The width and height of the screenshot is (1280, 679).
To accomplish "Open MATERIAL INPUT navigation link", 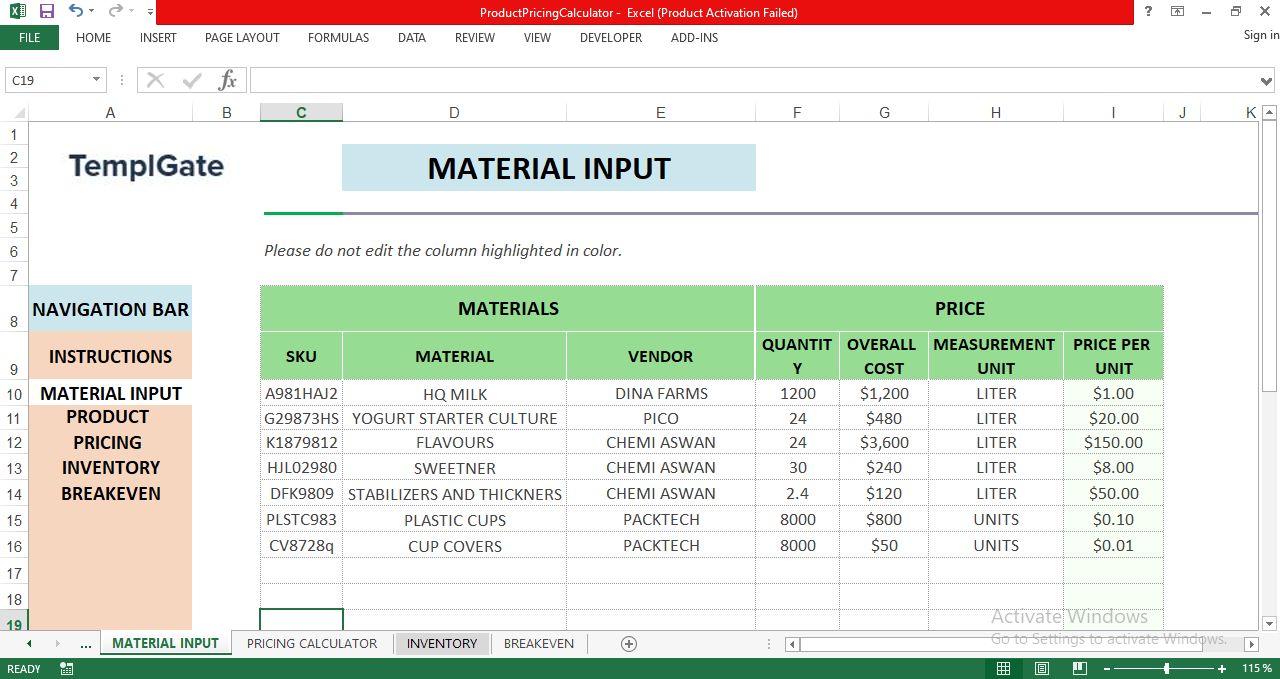I will tap(111, 393).
